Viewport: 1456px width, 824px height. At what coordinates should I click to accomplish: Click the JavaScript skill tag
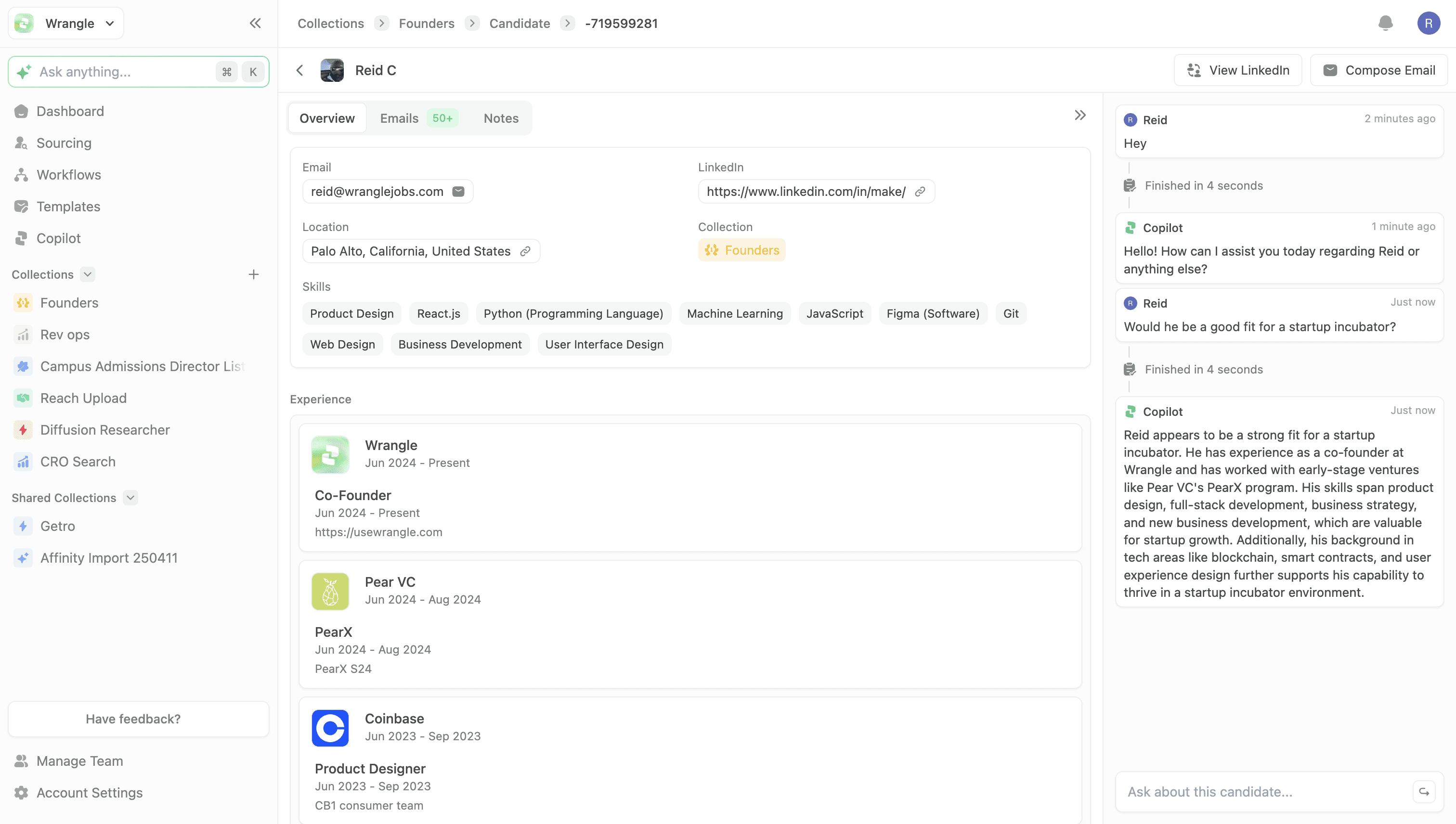834,313
